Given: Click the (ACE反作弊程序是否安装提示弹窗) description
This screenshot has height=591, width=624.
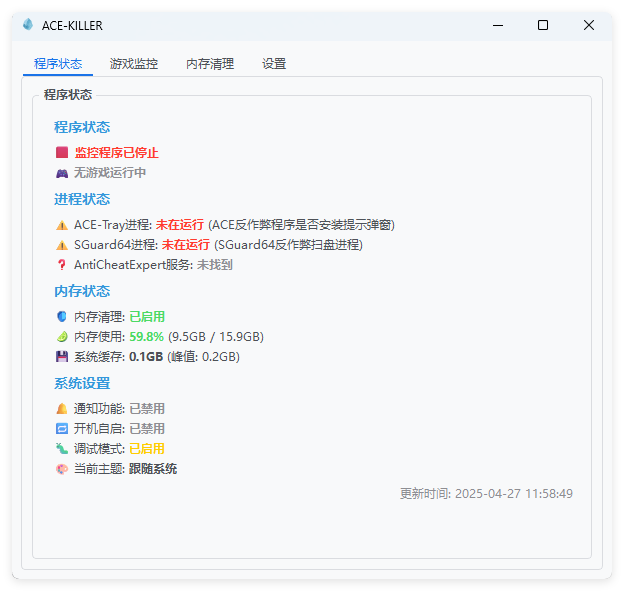Looking at the screenshot, I should [301, 225].
